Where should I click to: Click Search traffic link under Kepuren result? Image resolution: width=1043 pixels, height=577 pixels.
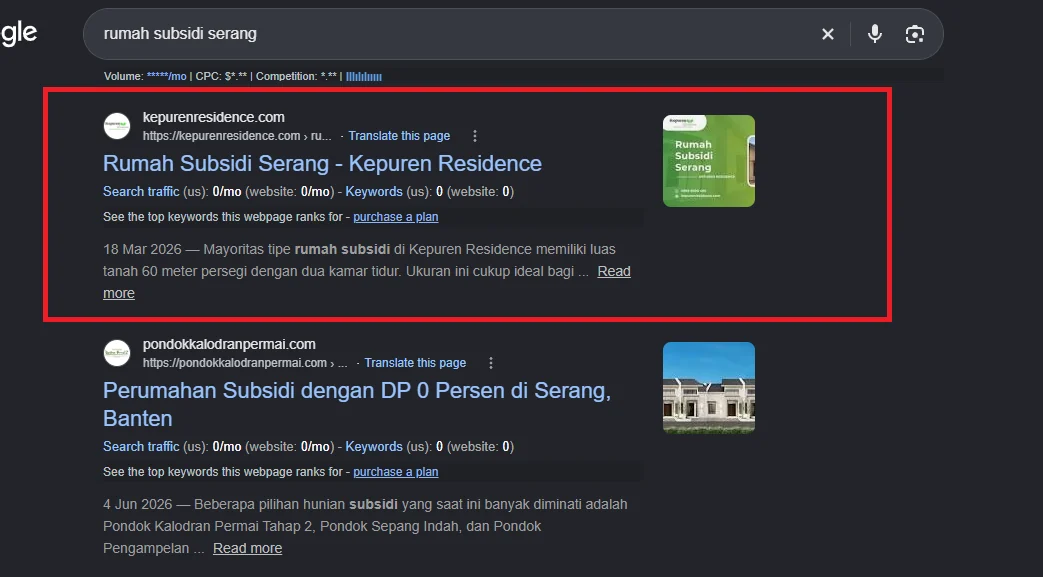(141, 192)
